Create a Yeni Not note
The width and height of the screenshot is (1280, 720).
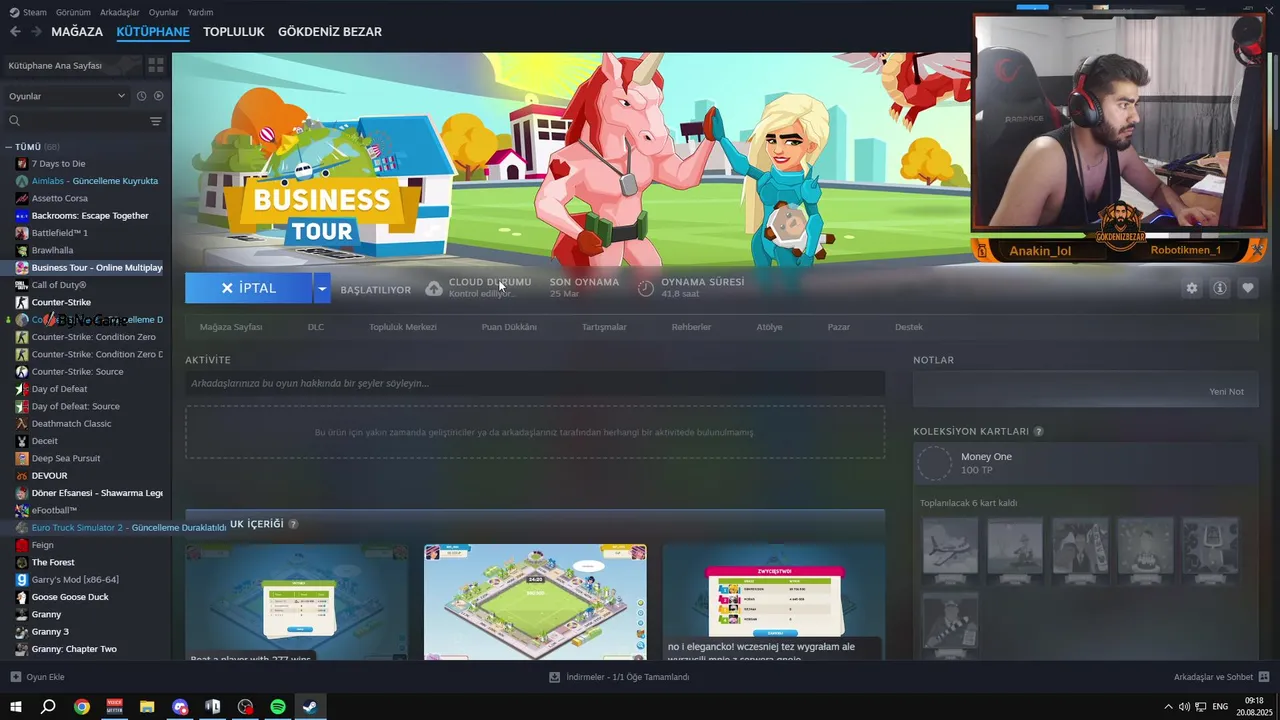tap(1226, 392)
